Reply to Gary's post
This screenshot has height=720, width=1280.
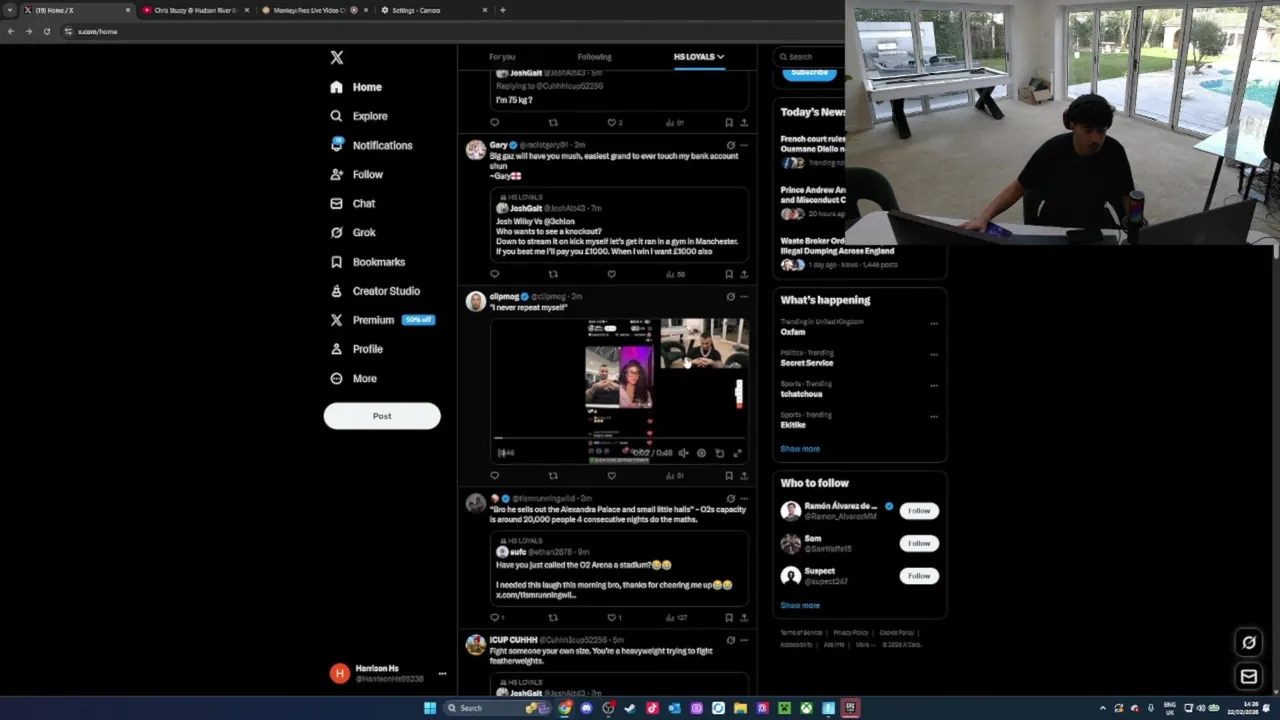[x=494, y=274]
